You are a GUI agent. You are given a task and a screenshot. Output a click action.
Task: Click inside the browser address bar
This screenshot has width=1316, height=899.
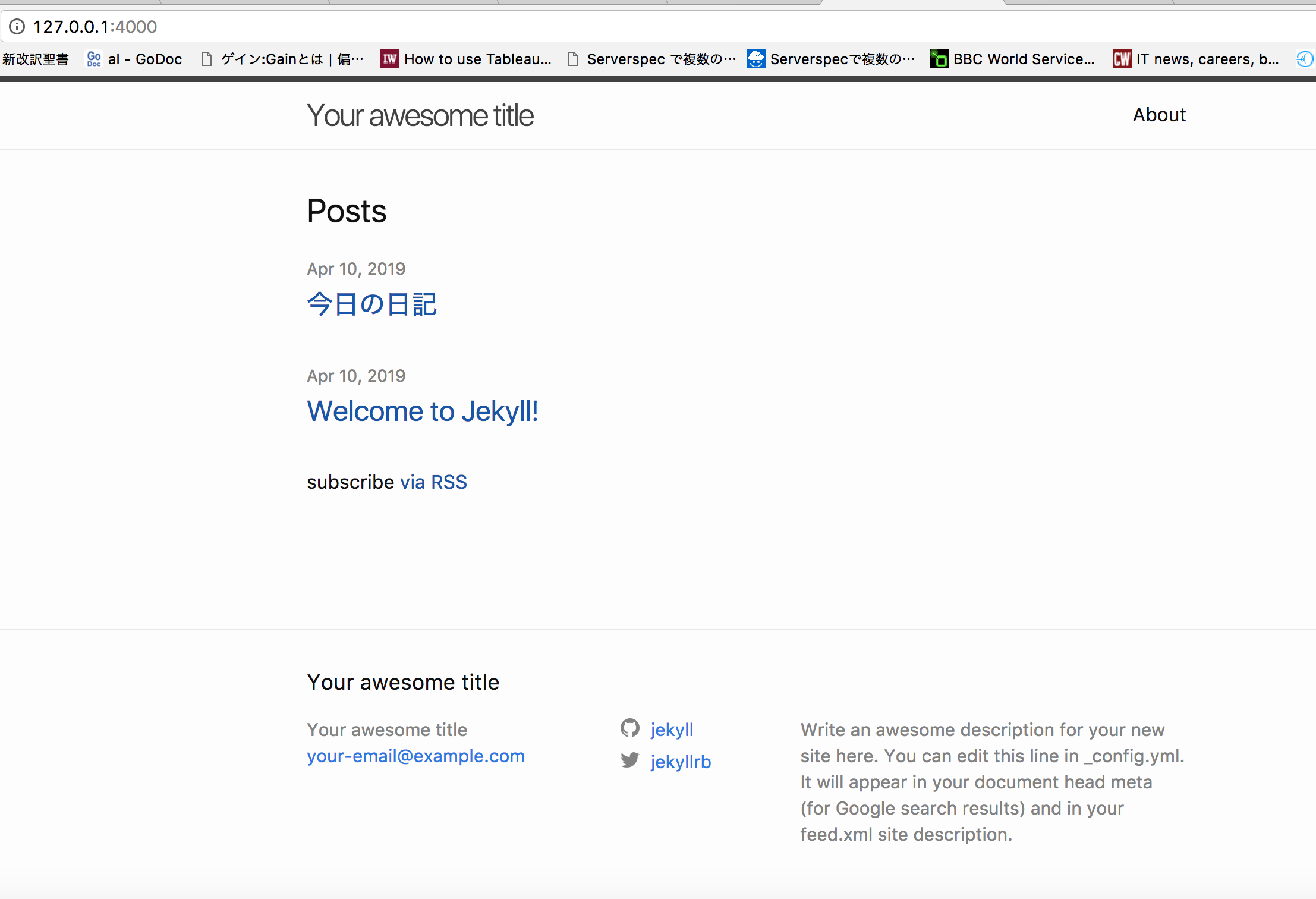(357, 27)
